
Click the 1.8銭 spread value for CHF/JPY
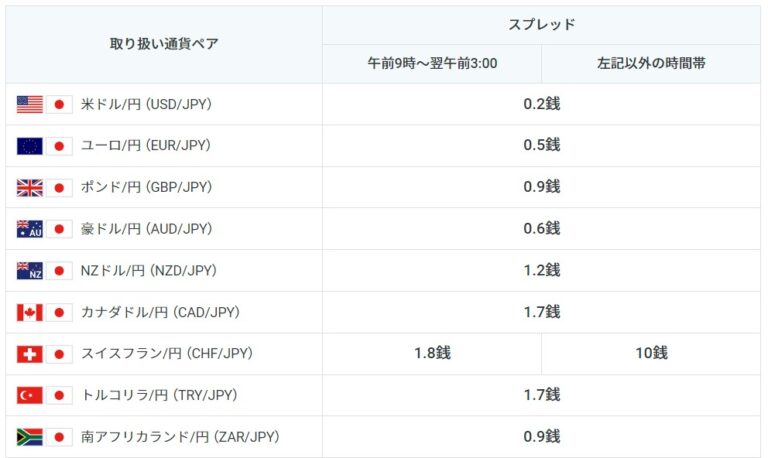coord(432,353)
